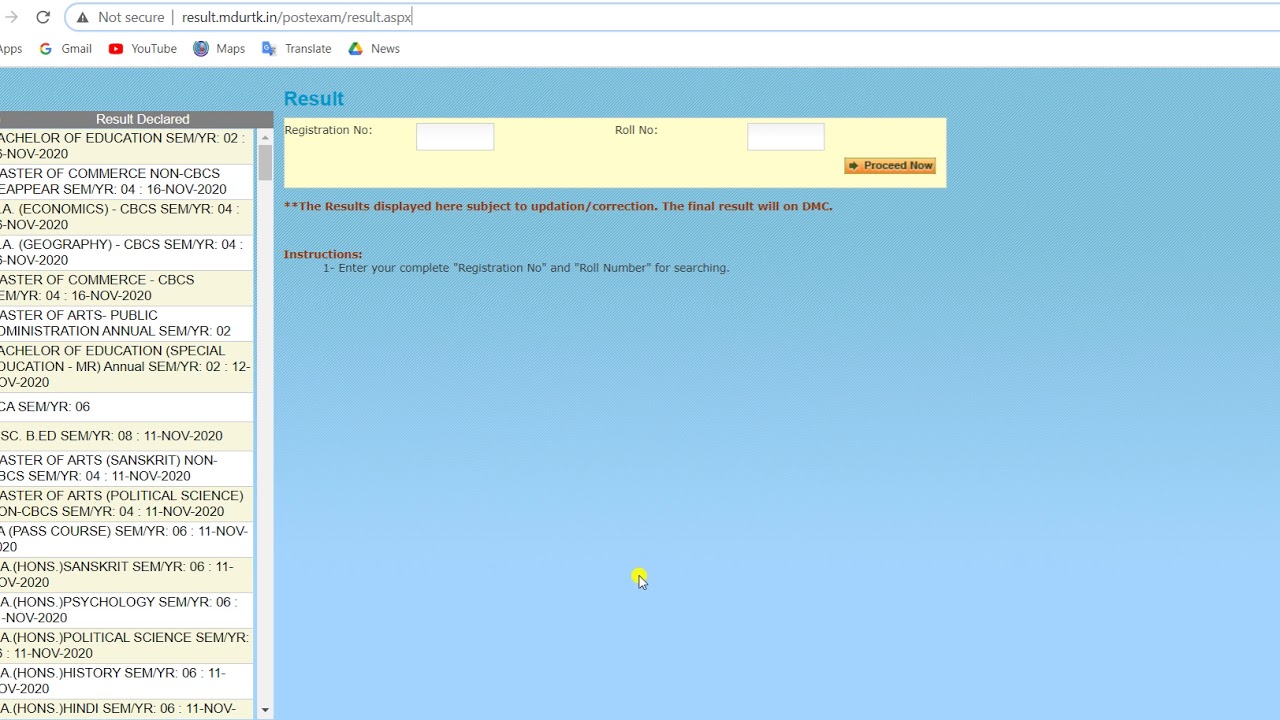
Task: Open Master of Arts (Political Science) result
Action: click(x=126, y=504)
